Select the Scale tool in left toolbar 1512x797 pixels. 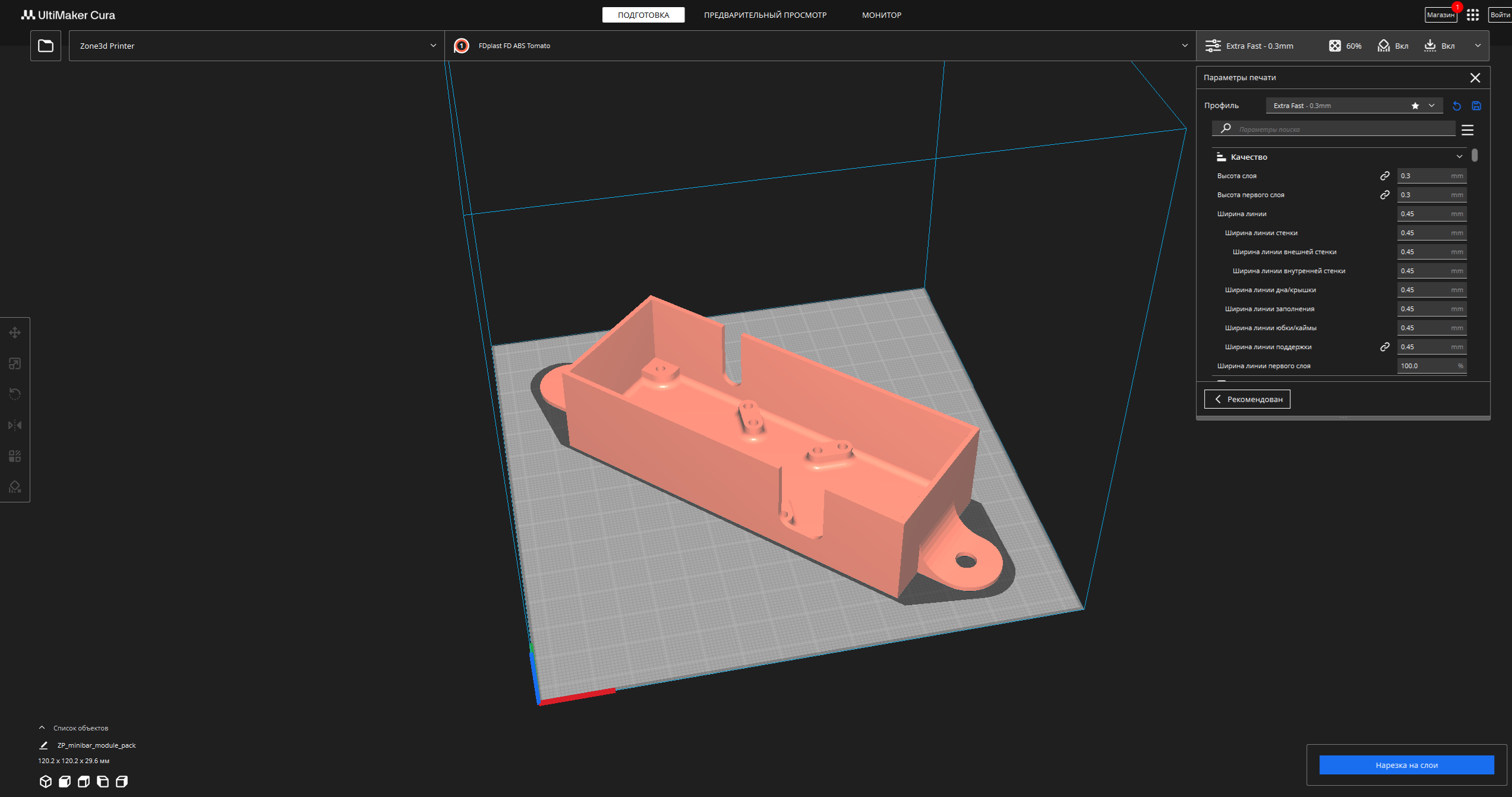(15, 363)
